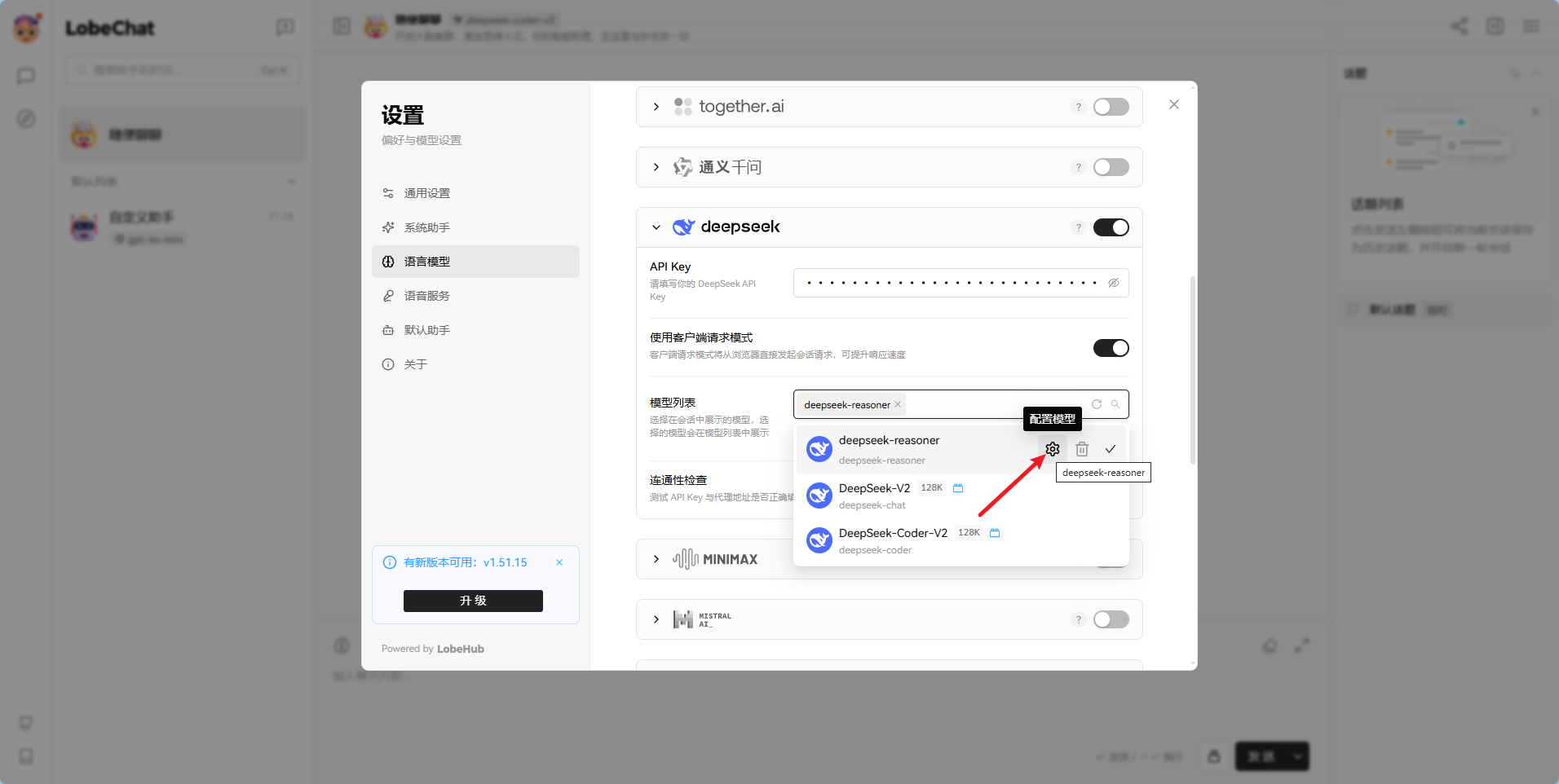Click the checkmark on deepseek-reasoner row
Image resolution: width=1559 pixels, height=784 pixels.
pos(1110,449)
